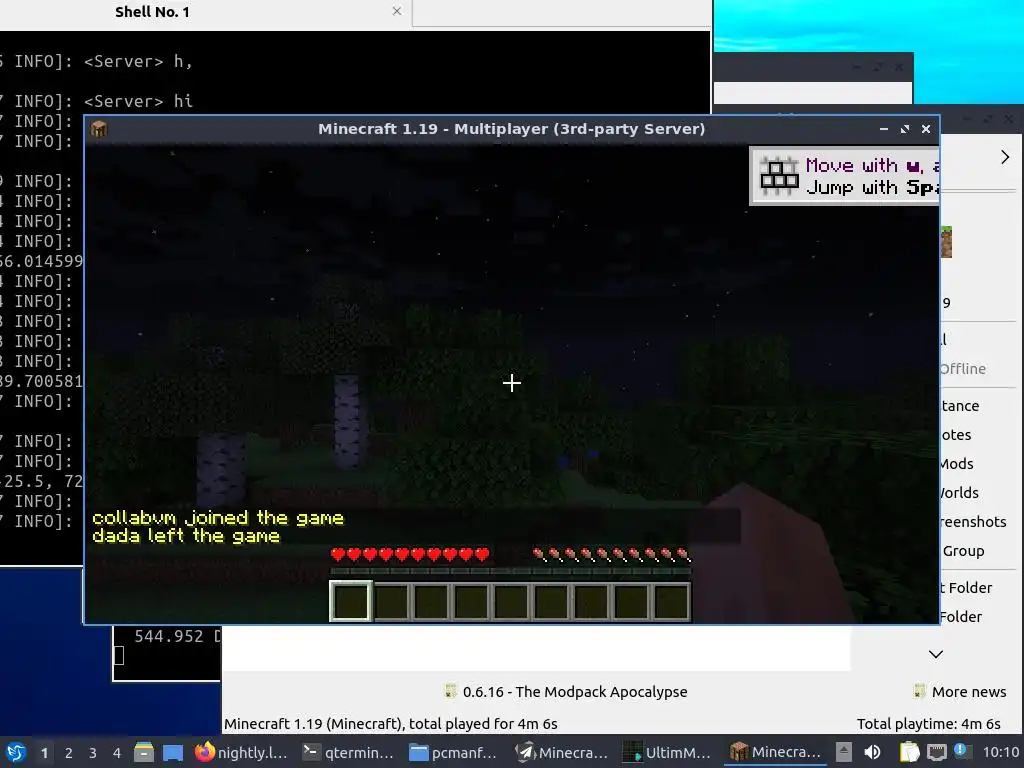
Task: Click the movement tutorial toast icon
Action: (x=779, y=176)
